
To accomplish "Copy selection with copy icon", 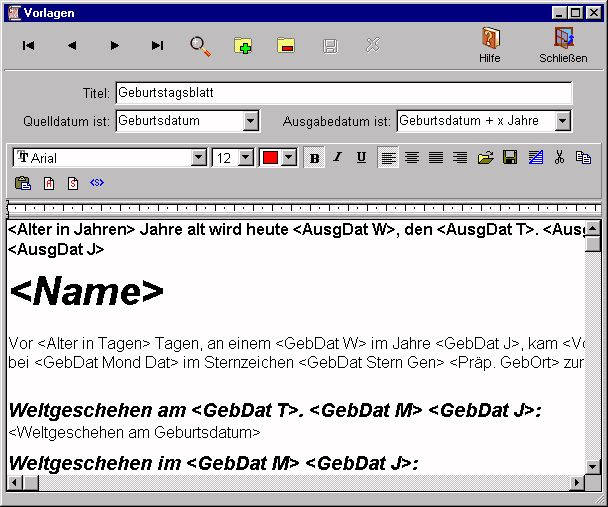I will coord(584,157).
